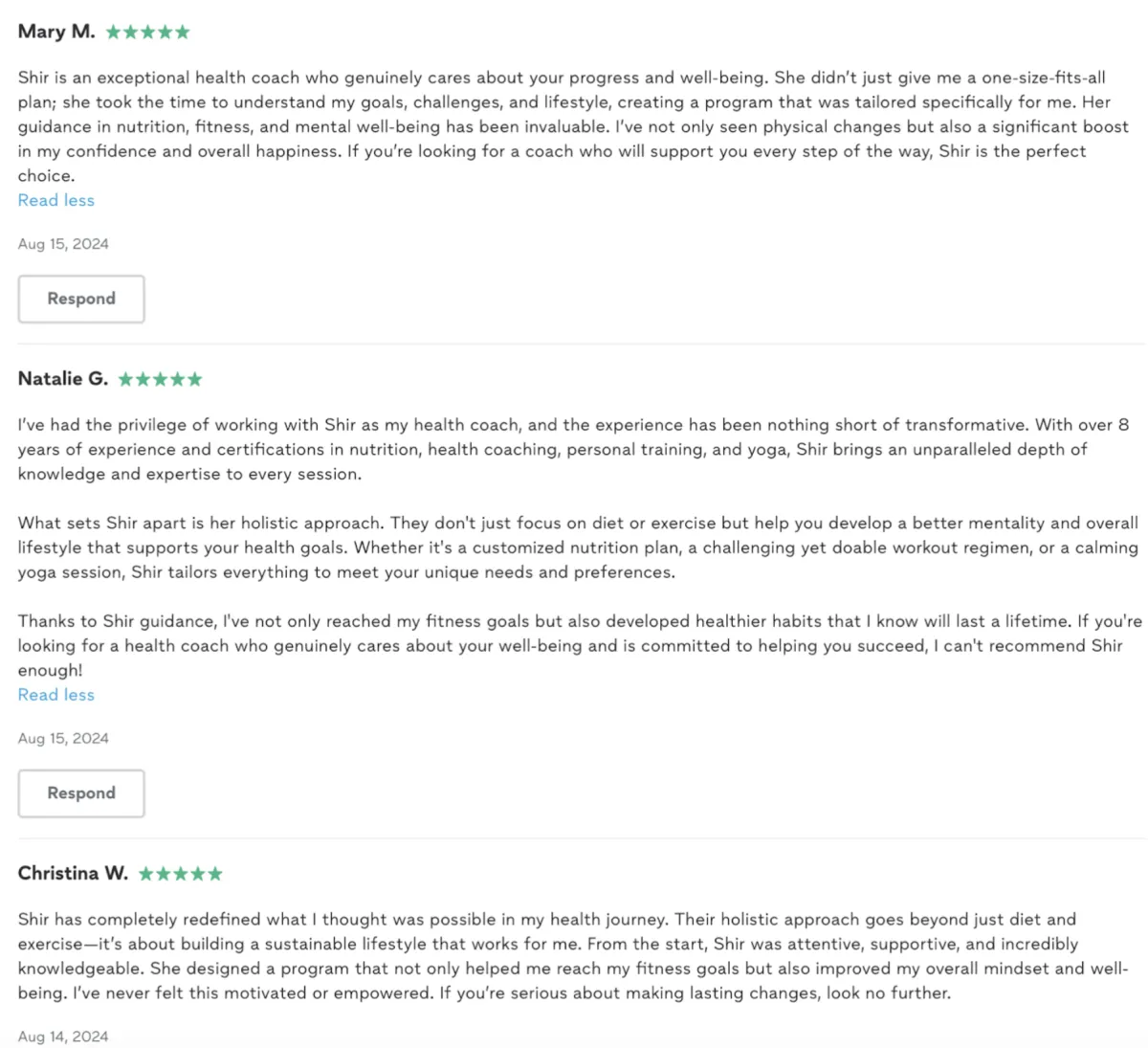The height and width of the screenshot is (1048, 1148).
Task: Open reviewer name Mary M.
Action: pyautogui.click(x=56, y=32)
